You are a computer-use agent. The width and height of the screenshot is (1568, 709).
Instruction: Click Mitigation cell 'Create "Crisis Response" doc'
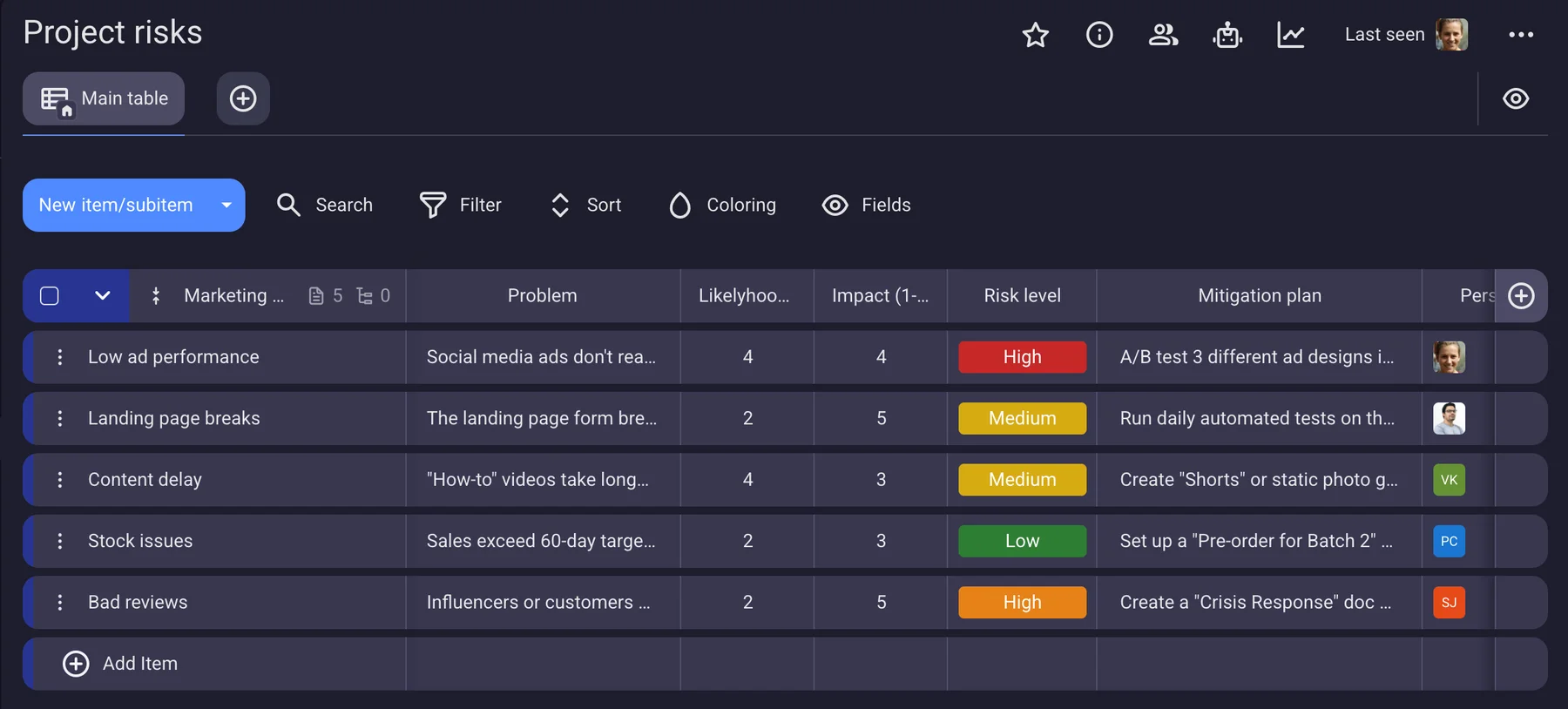click(1260, 603)
